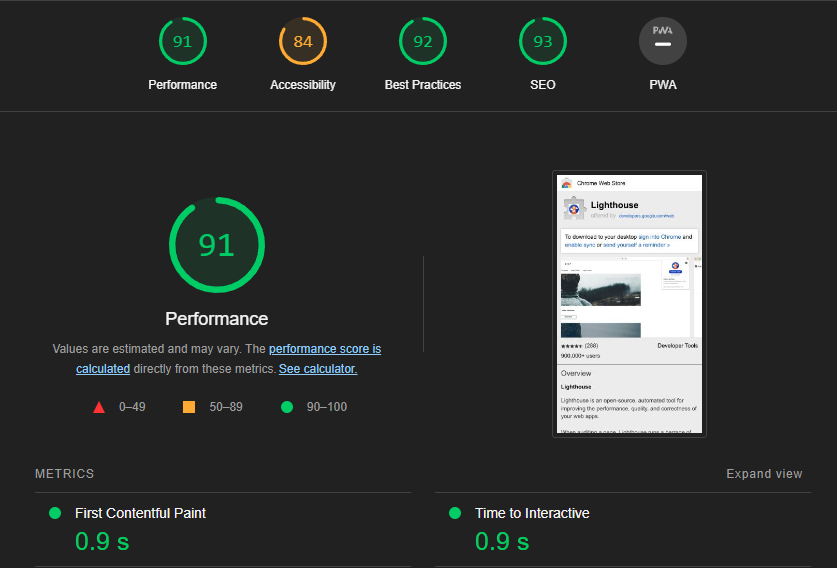Click the Best Practices category label

click(423, 85)
